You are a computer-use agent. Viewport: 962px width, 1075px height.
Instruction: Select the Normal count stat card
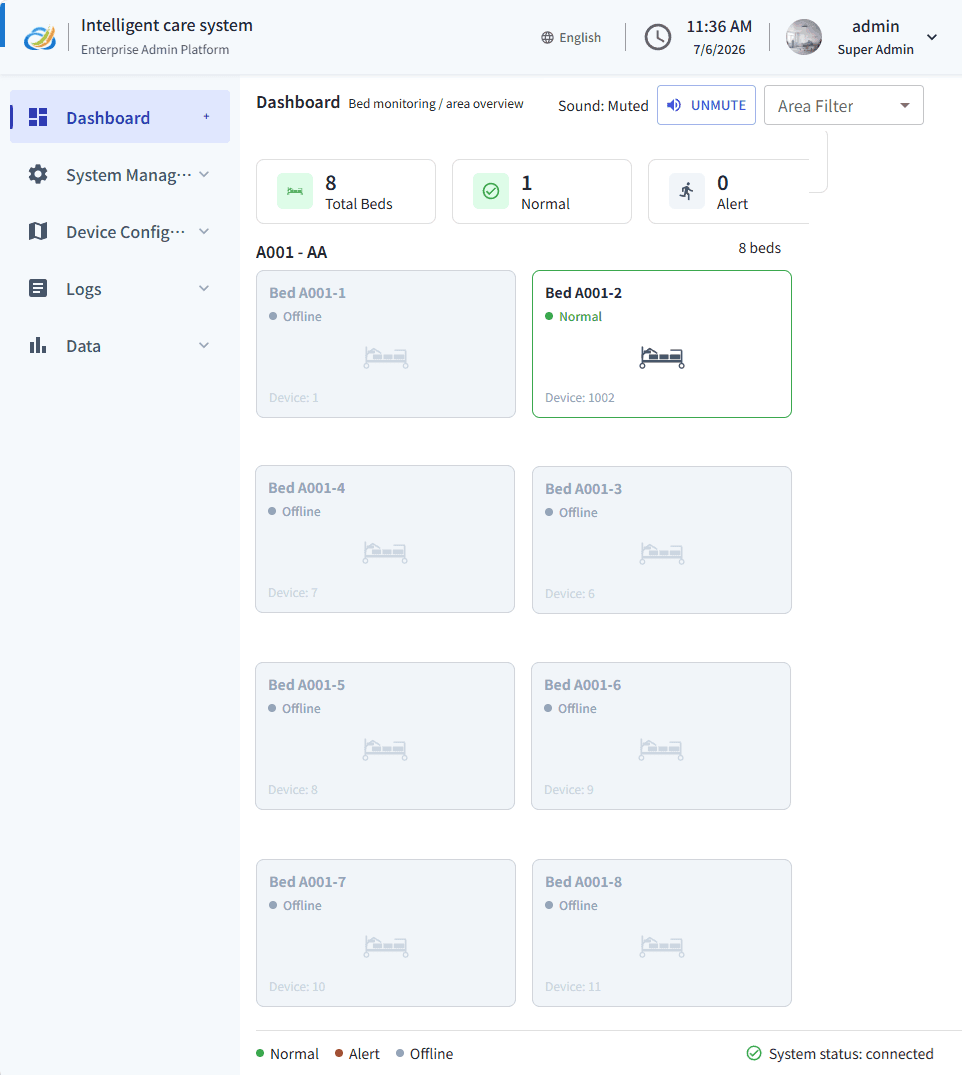pos(542,192)
